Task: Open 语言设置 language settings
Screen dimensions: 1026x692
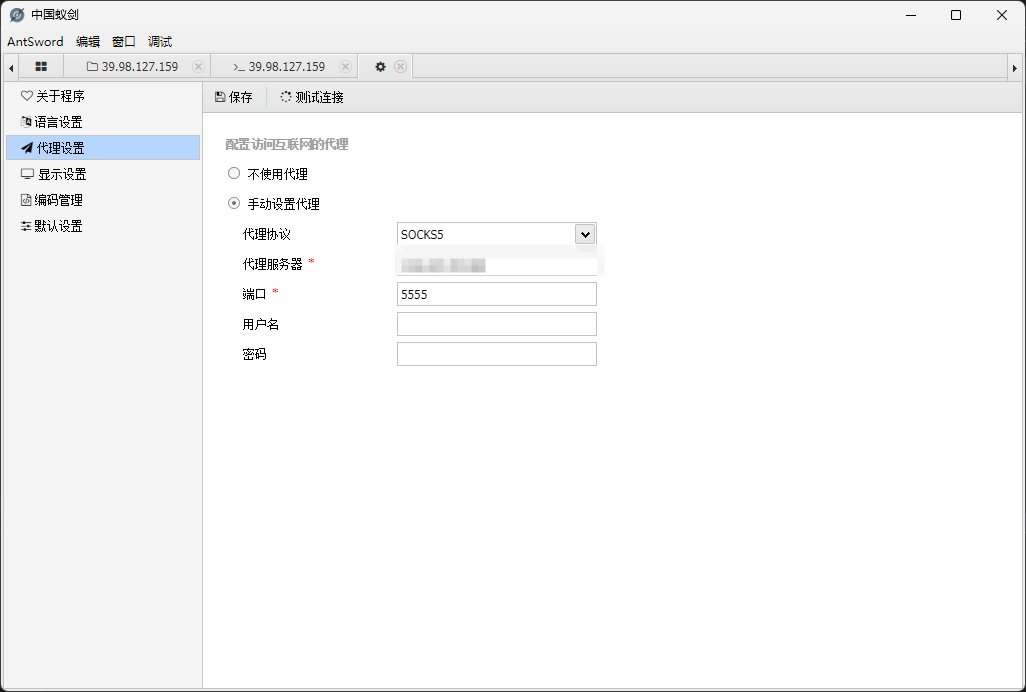Action: pyautogui.click(x=58, y=122)
